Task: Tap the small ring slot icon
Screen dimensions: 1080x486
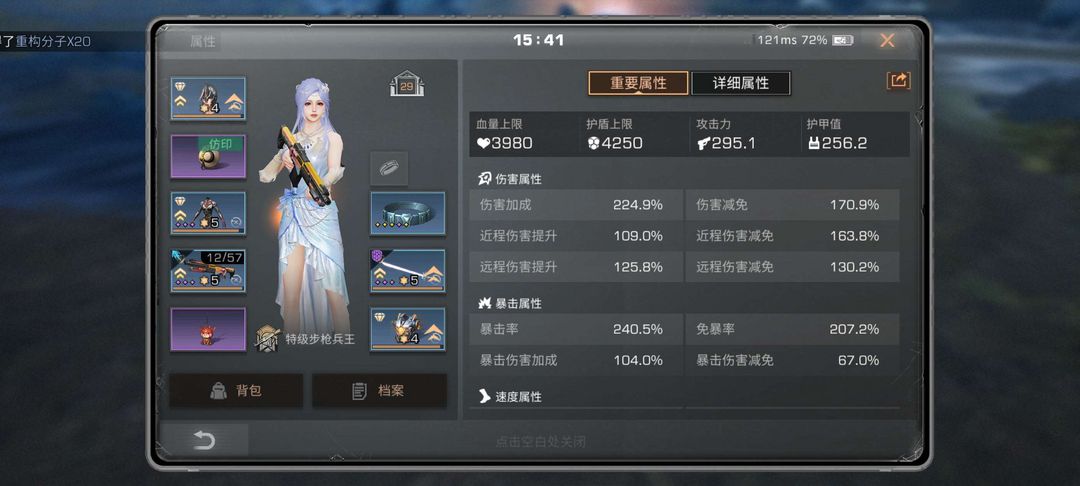Action: point(389,169)
